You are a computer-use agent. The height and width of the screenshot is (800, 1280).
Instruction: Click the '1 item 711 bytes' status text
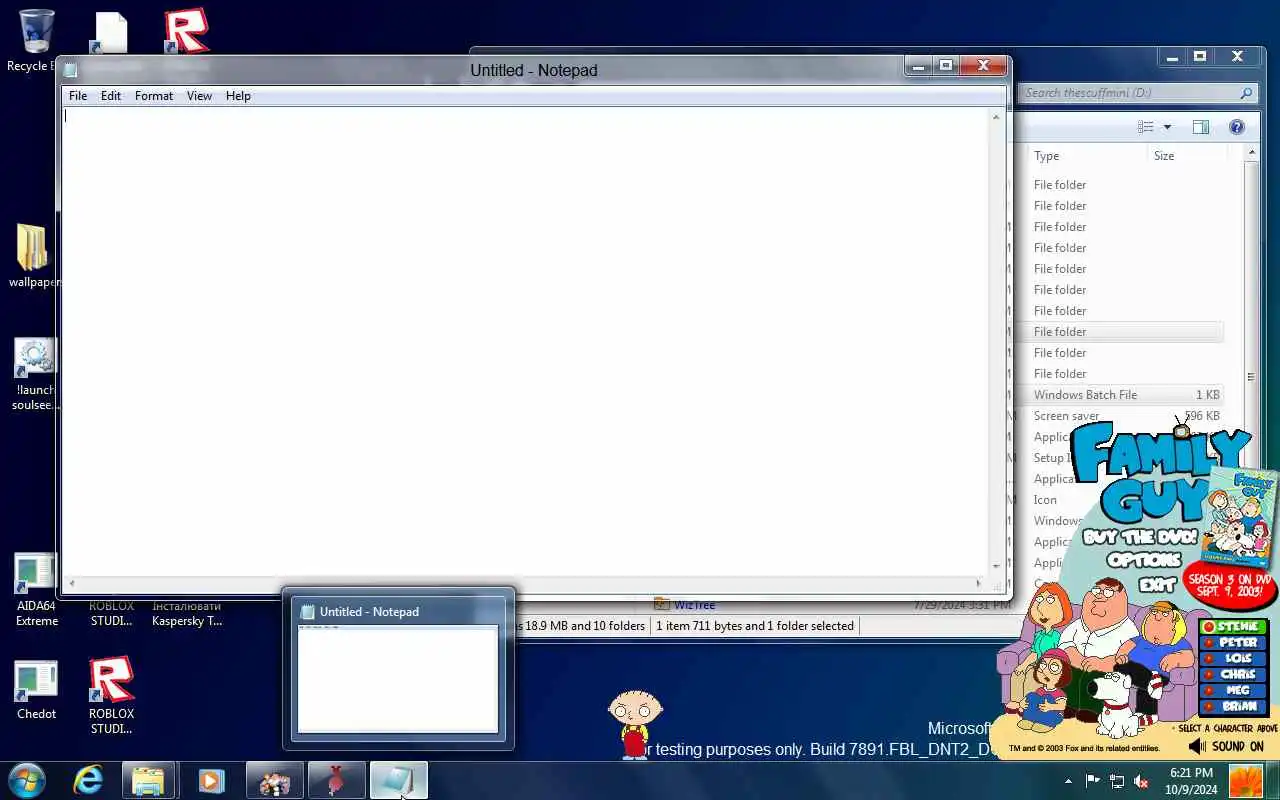(x=755, y=626)
